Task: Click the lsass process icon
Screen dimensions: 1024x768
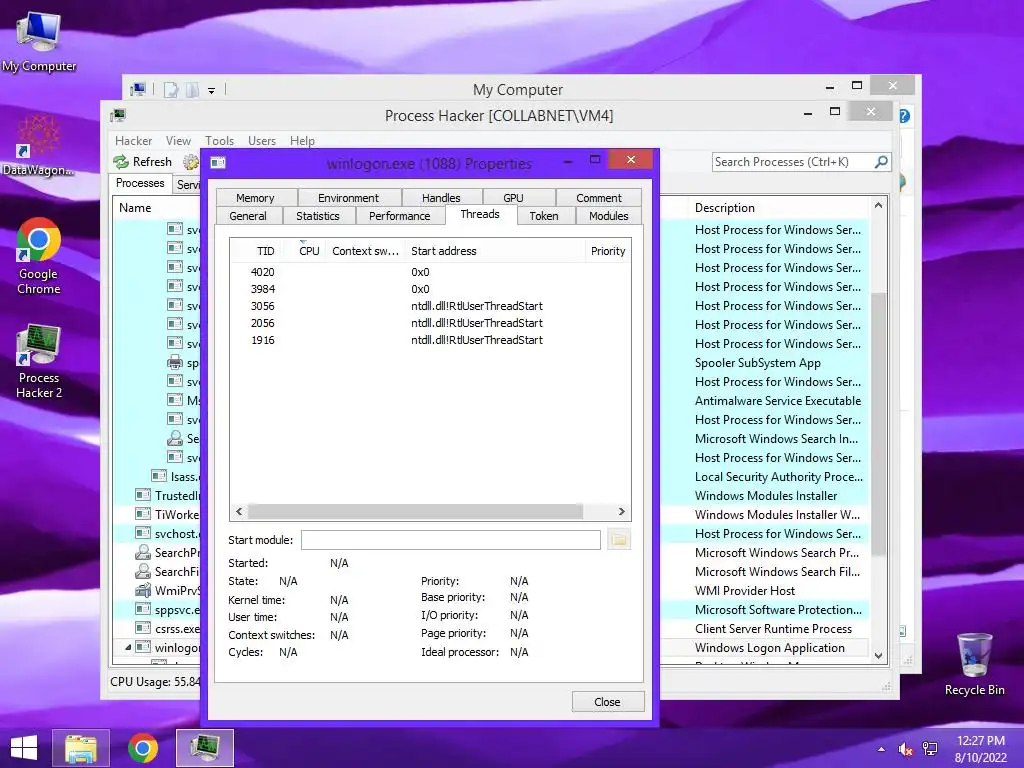Action: coord(159,476)
